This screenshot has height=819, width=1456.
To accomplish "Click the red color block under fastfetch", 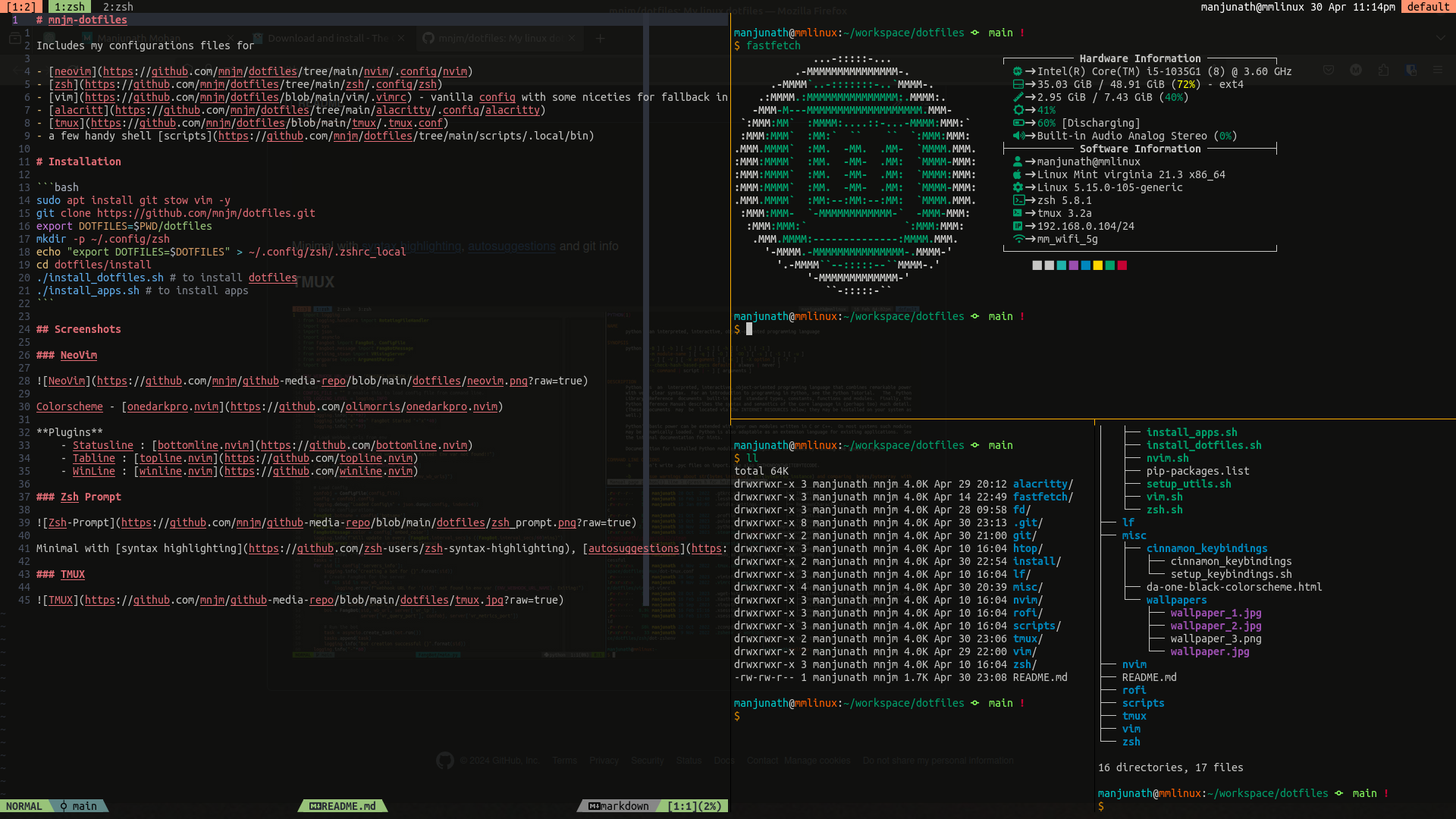I will tap(1122, 265).
